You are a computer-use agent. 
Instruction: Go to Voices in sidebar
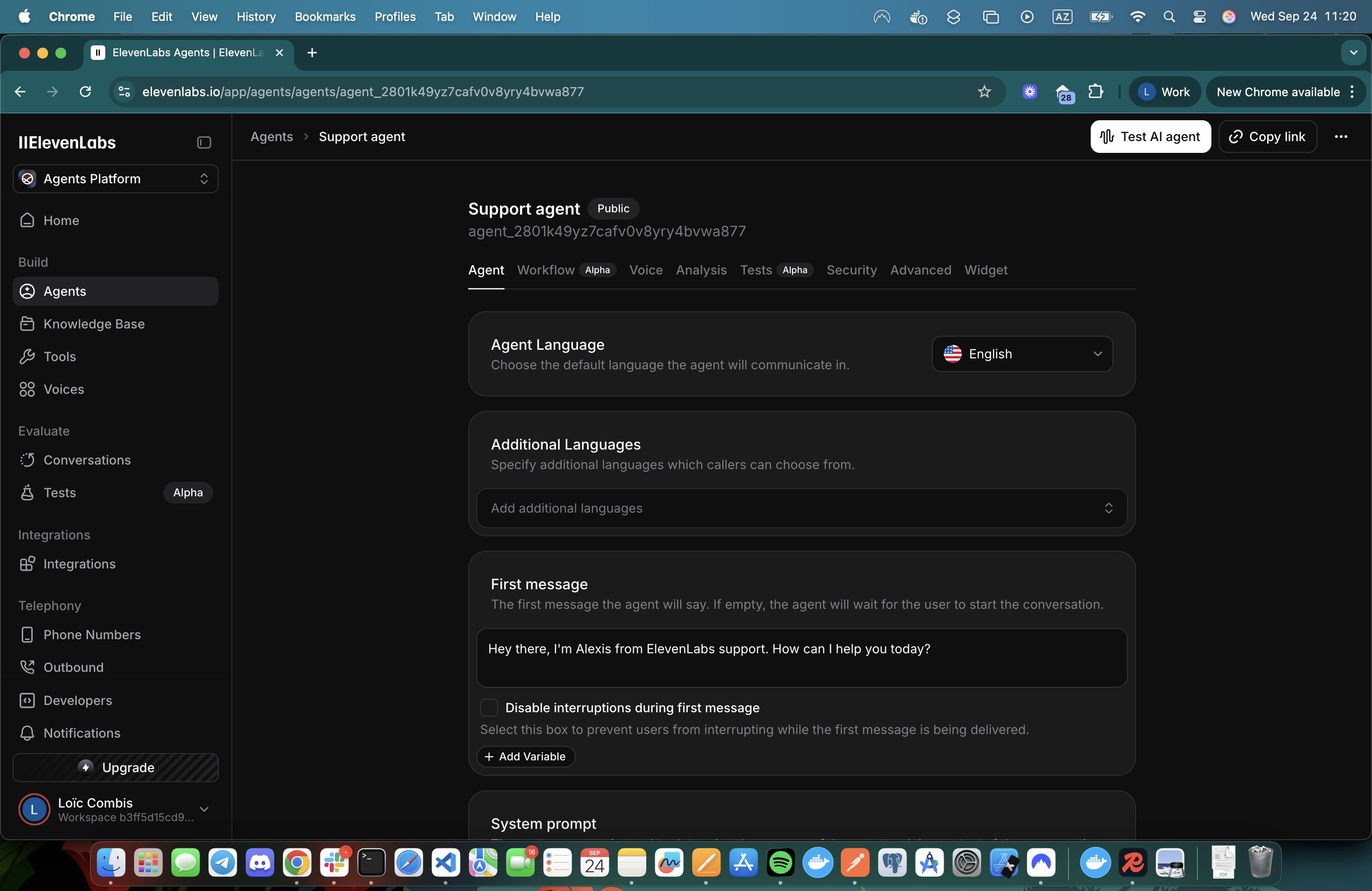pyautogui.click(x=64, y=389)
